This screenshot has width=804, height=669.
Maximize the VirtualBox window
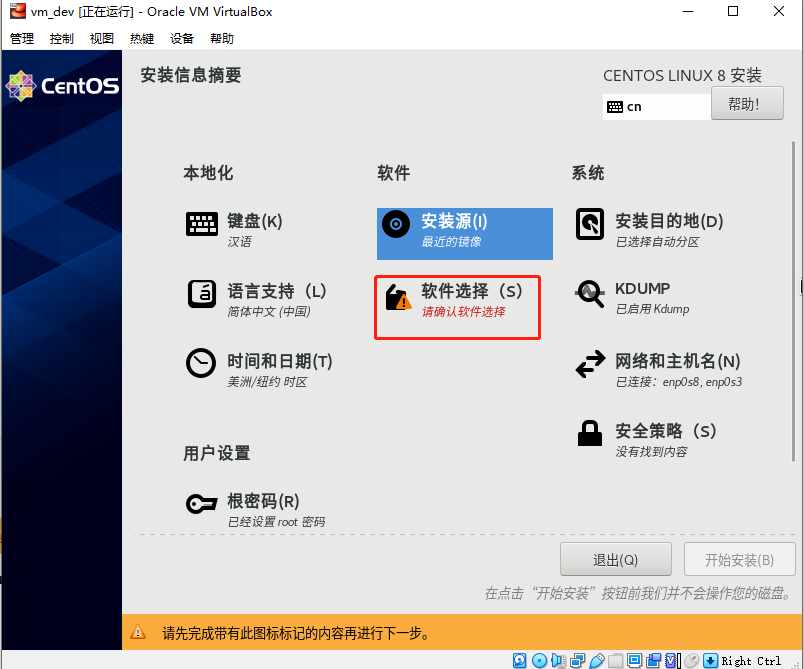pyautogui.click(x=733, y=11)
